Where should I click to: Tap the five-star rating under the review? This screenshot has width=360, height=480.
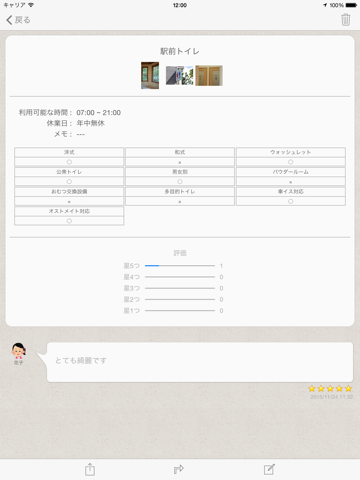click(x=330, y=389)
